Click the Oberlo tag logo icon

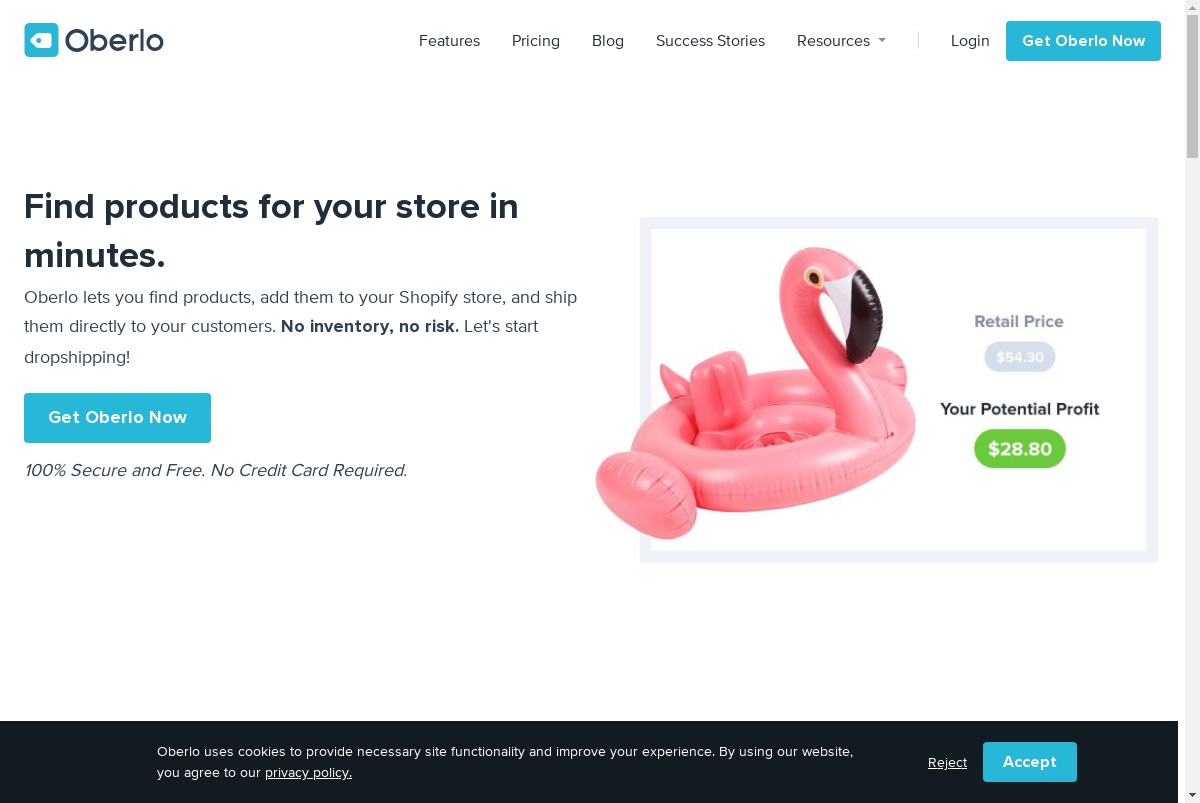point(41,40)
